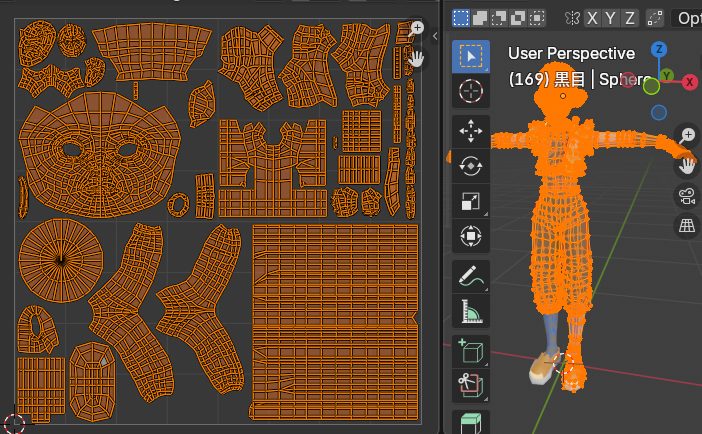Expand the UV editor sidebar arrow
The image size is (702, 434).
(435, 35)
